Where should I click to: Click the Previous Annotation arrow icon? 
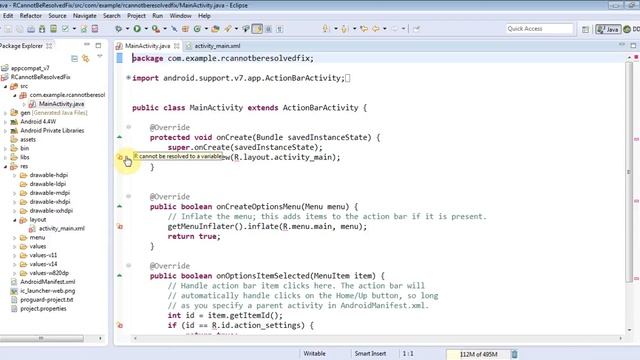click(x=344, y=29)
